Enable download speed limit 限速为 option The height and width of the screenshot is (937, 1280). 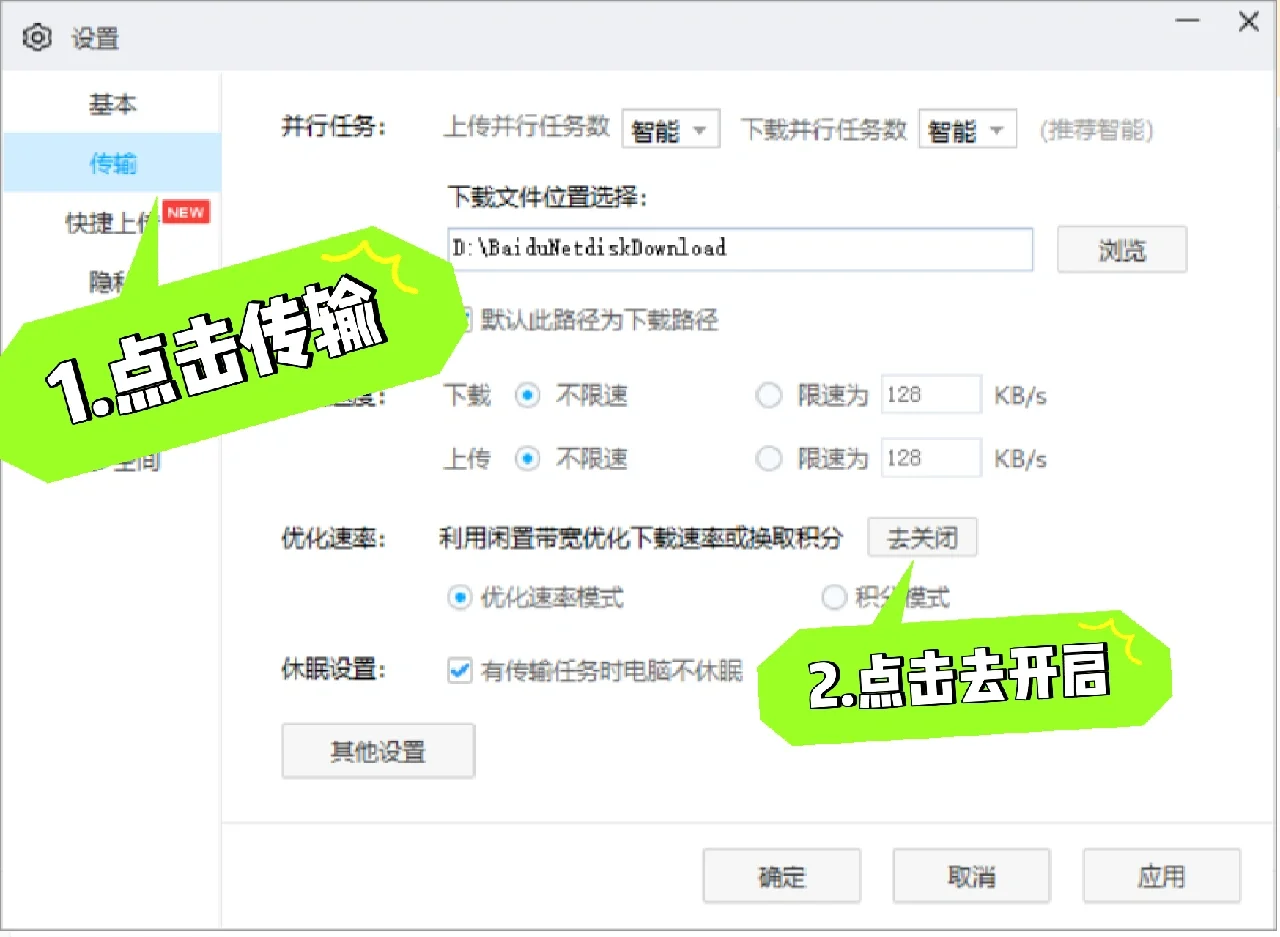click(769, 396)
